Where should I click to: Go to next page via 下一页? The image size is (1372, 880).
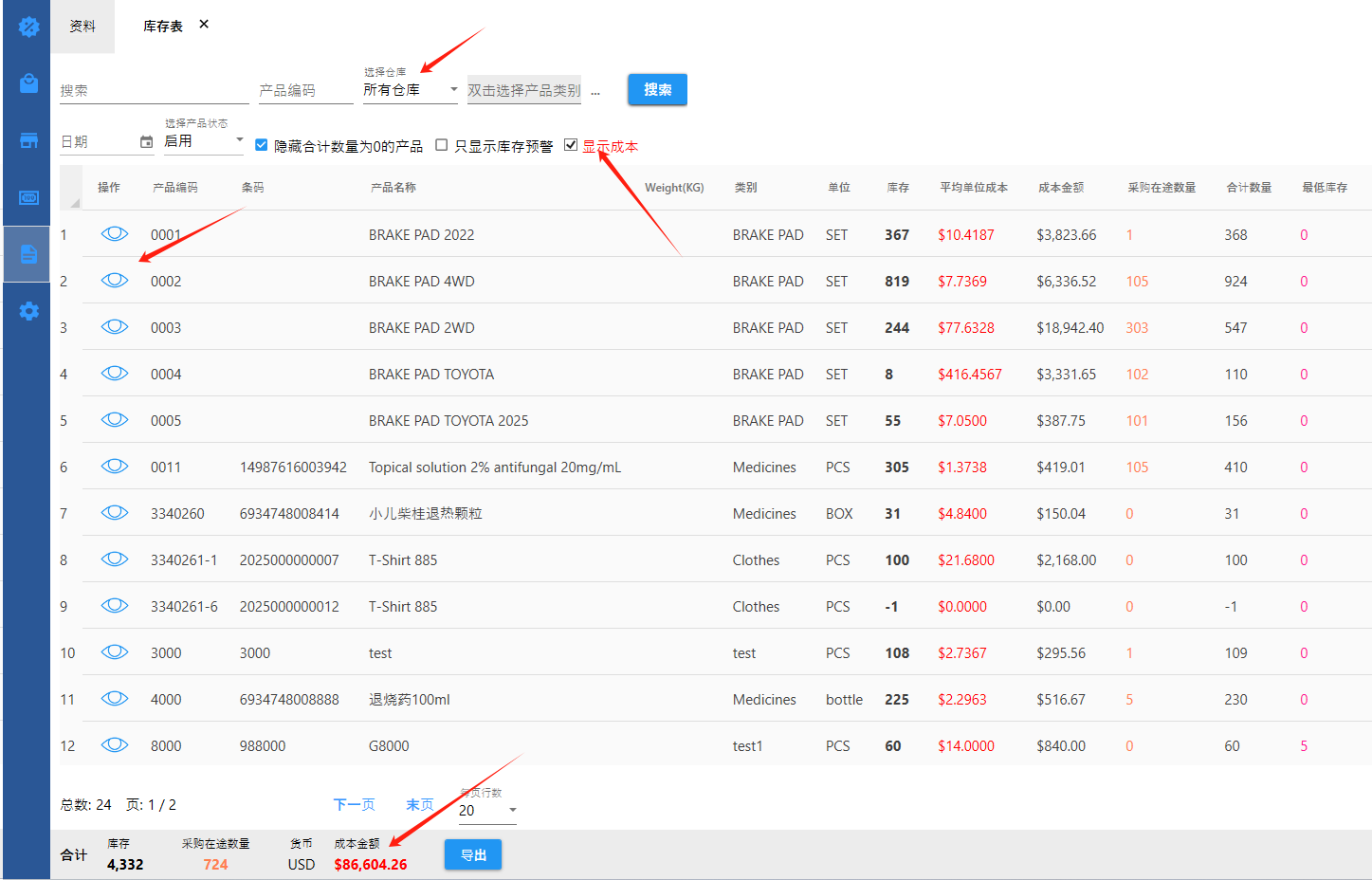(354, 805)
